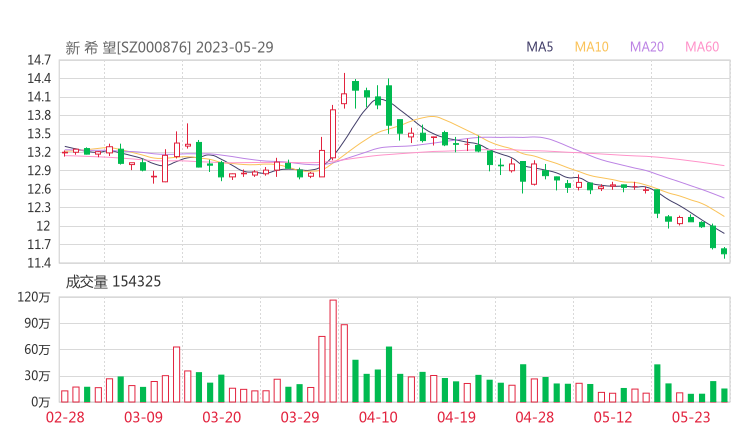This screenshot has width=740, height=440.
Task: Click the 04-28 date axis label
Action: 535,418
